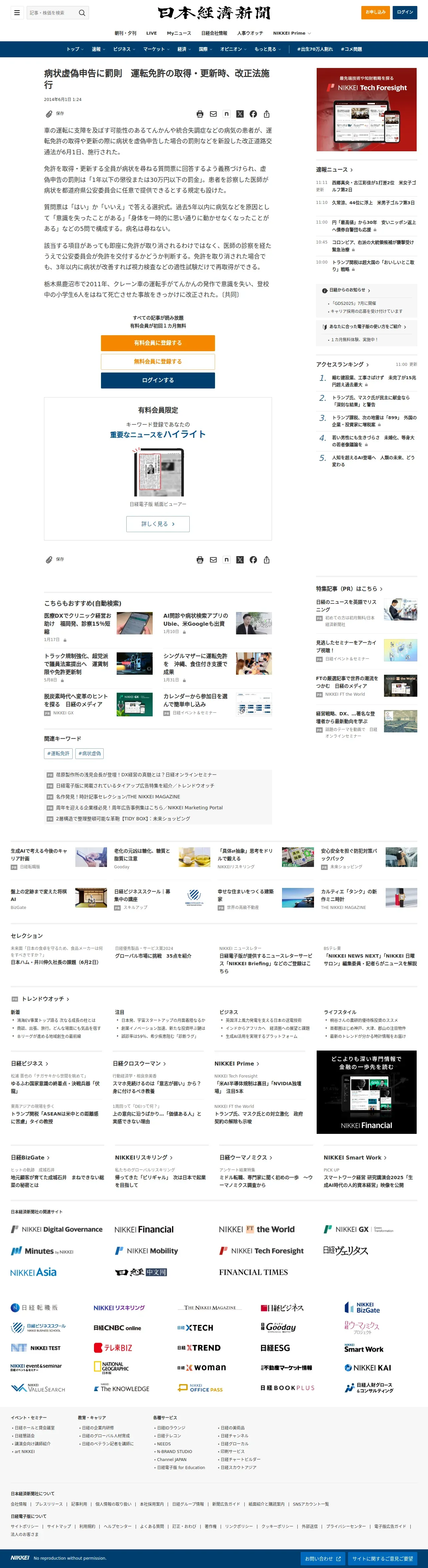Viewport: 428px width, 1568px height.
Task: Open the NIKKEI Mobility logo link
Action: (147, 1251)
